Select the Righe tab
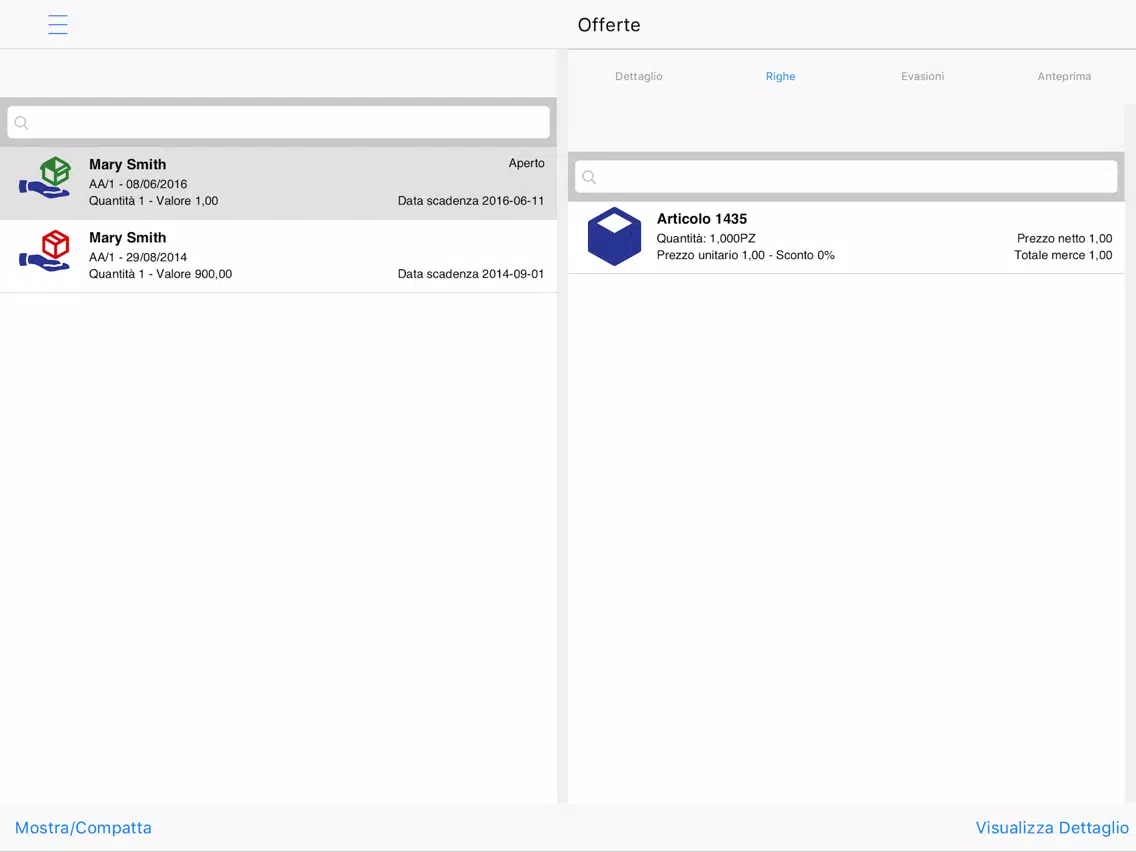The image size is (1136, 852). click(780, 76)
